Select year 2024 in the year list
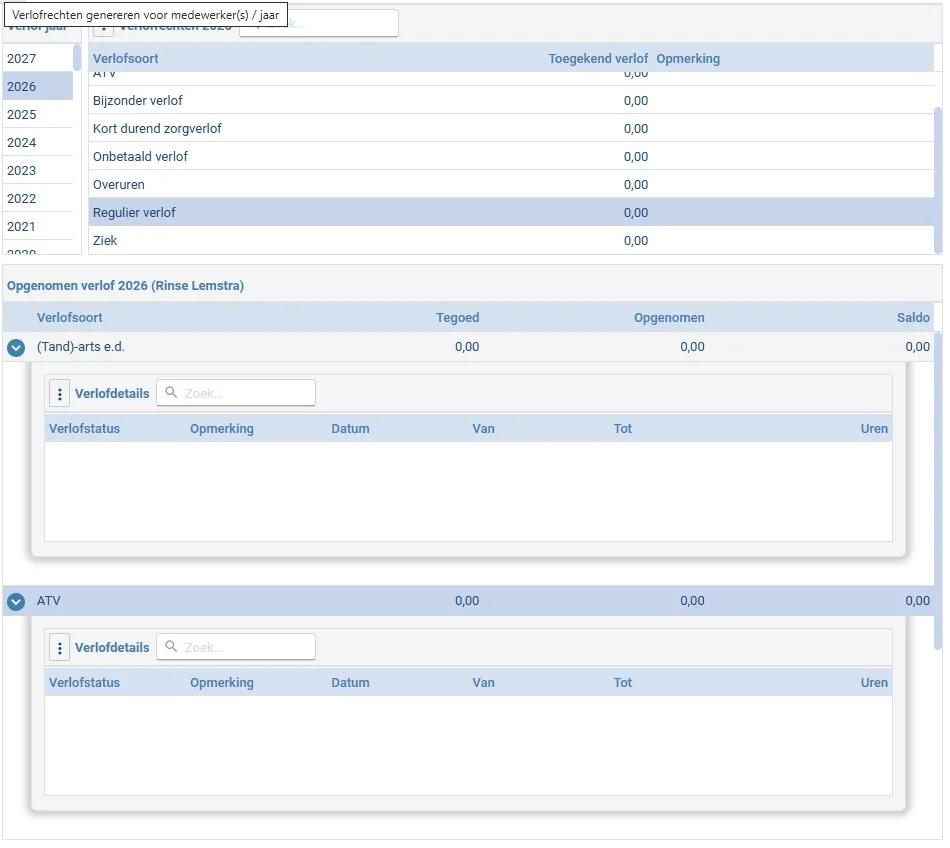The image size is (950, 848). point(38,143)
